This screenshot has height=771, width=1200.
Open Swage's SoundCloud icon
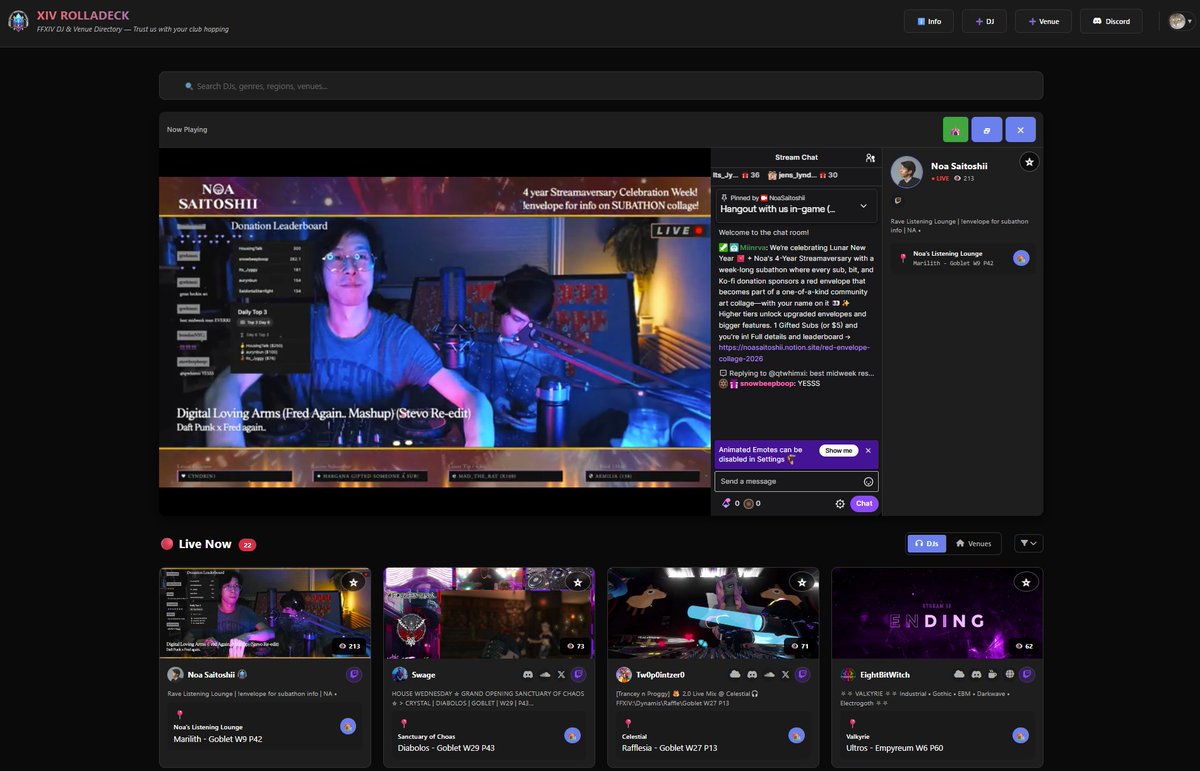pyautogui.click(x=545, y=675)
